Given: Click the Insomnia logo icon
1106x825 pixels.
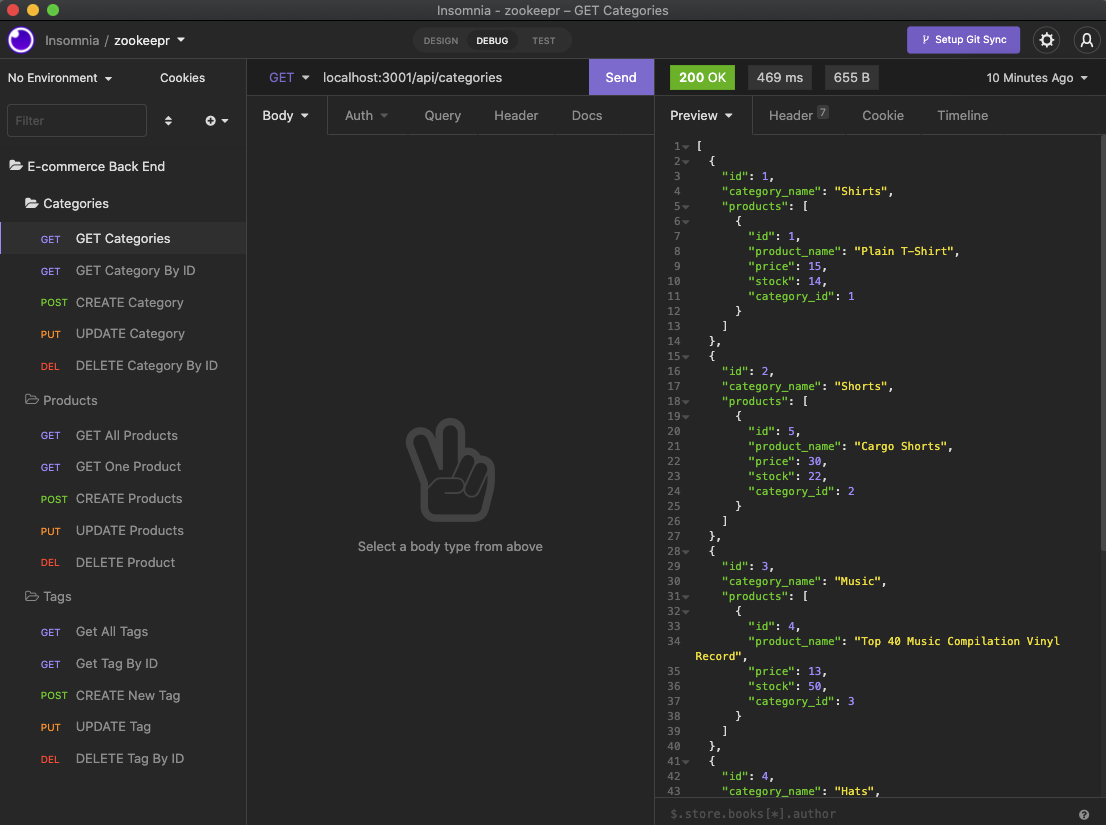Looking at the screenshot, I should click(20, 39).
